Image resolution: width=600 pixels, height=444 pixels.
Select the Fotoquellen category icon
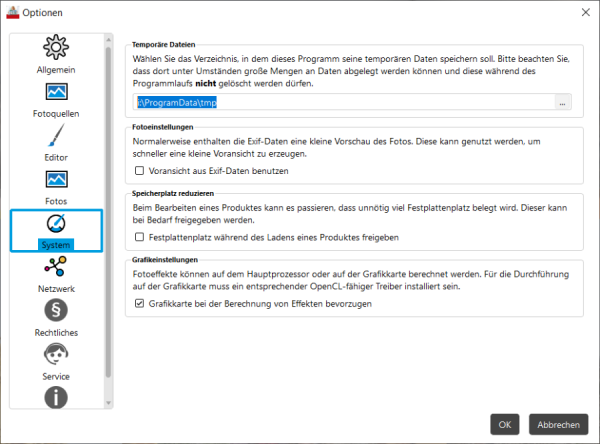pos(56,92)
